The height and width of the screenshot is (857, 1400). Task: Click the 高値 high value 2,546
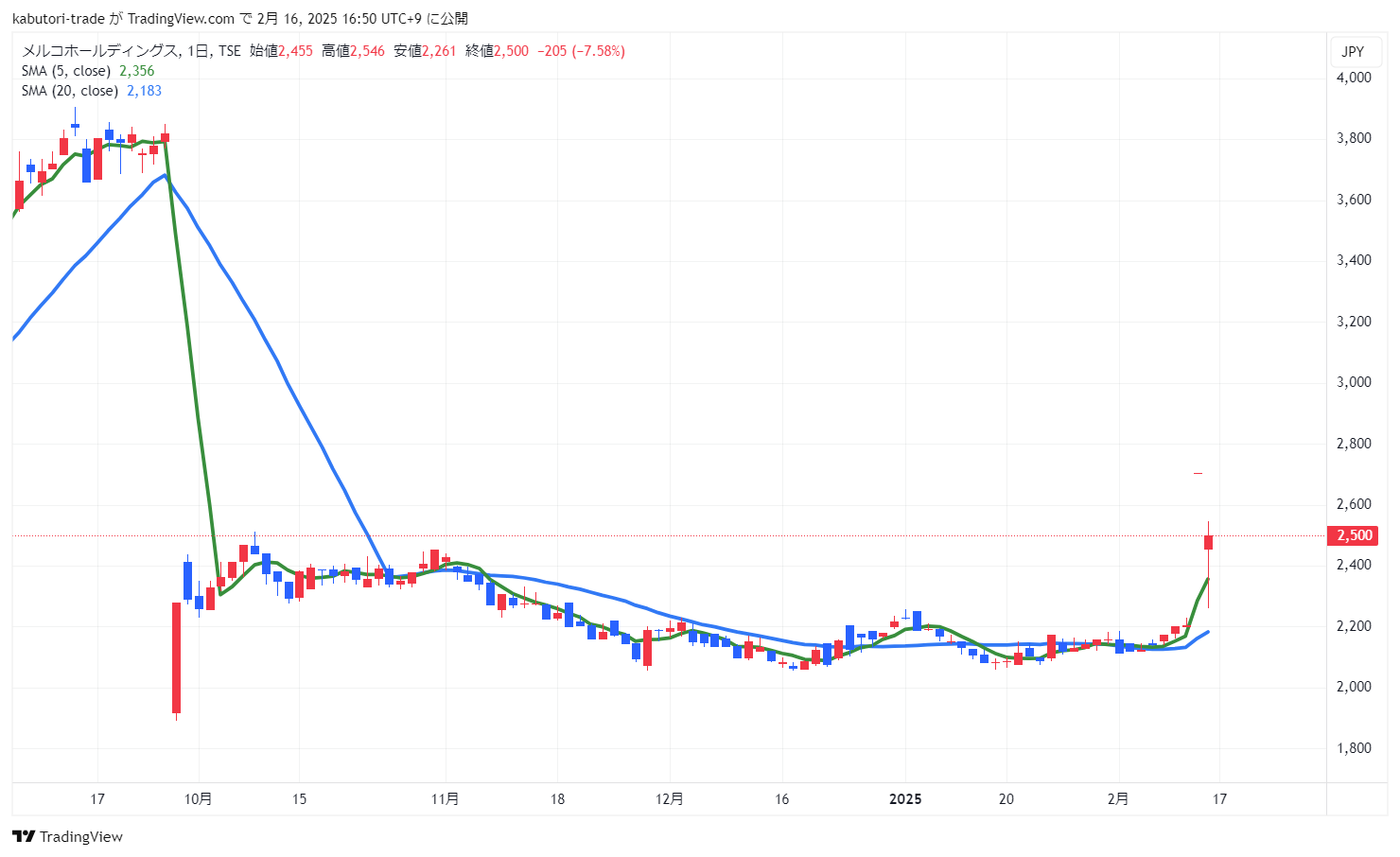(367, 51)
